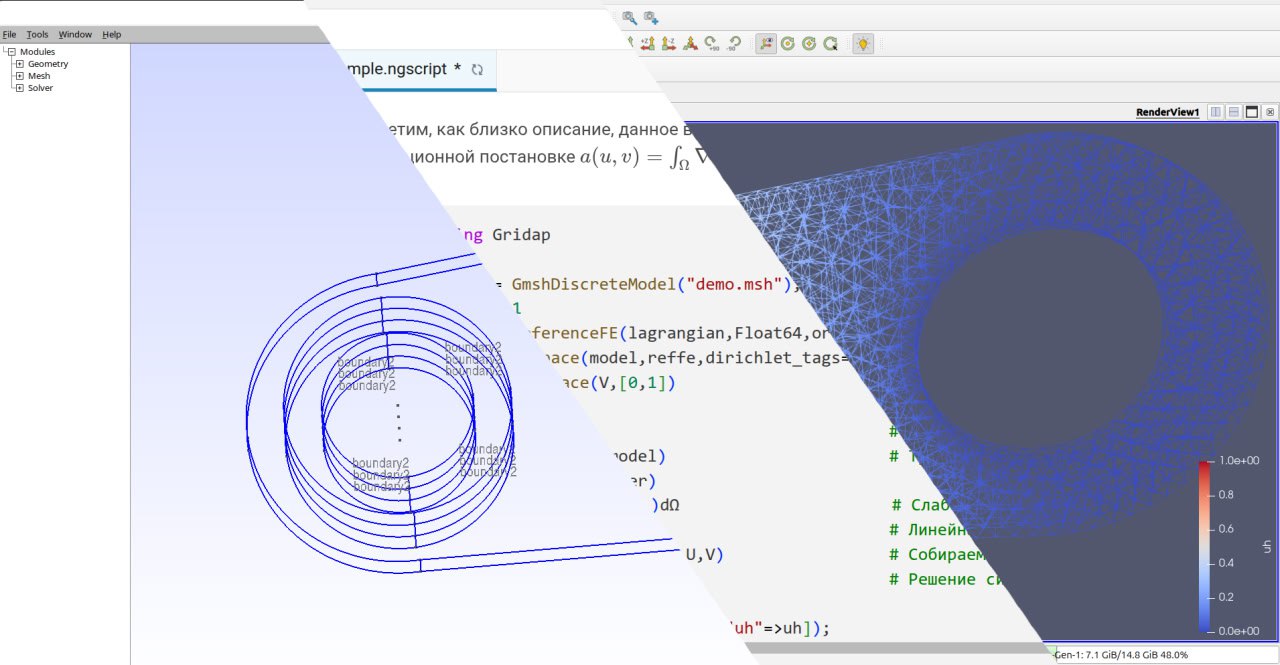This screenshot has height=665, width=1280.
Task: Click the Zoom Closest To Data icon in ParaView
Action: click(651, 18)
